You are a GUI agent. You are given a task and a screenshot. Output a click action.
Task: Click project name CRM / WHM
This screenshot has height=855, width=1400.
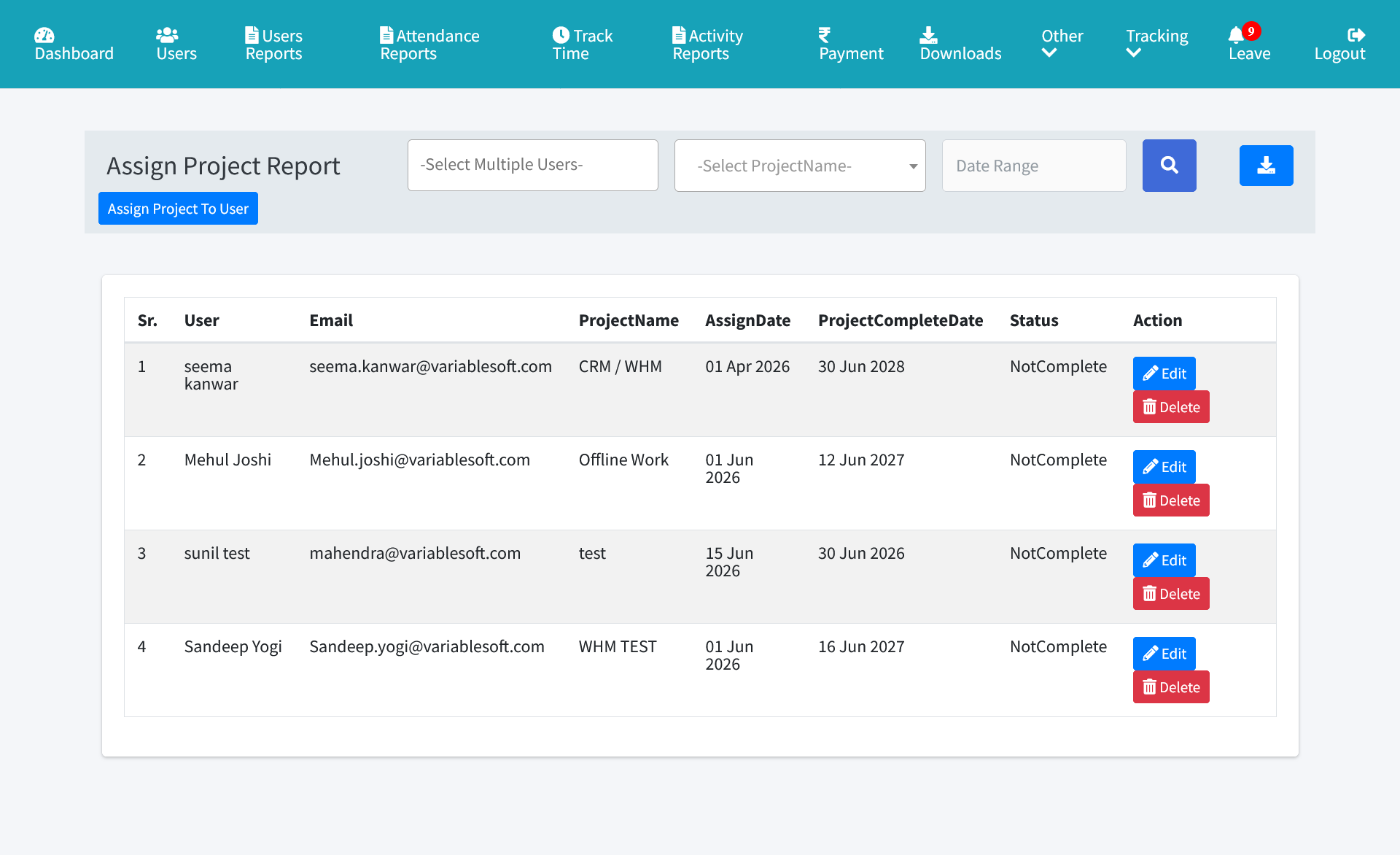[x=621, y=366]
